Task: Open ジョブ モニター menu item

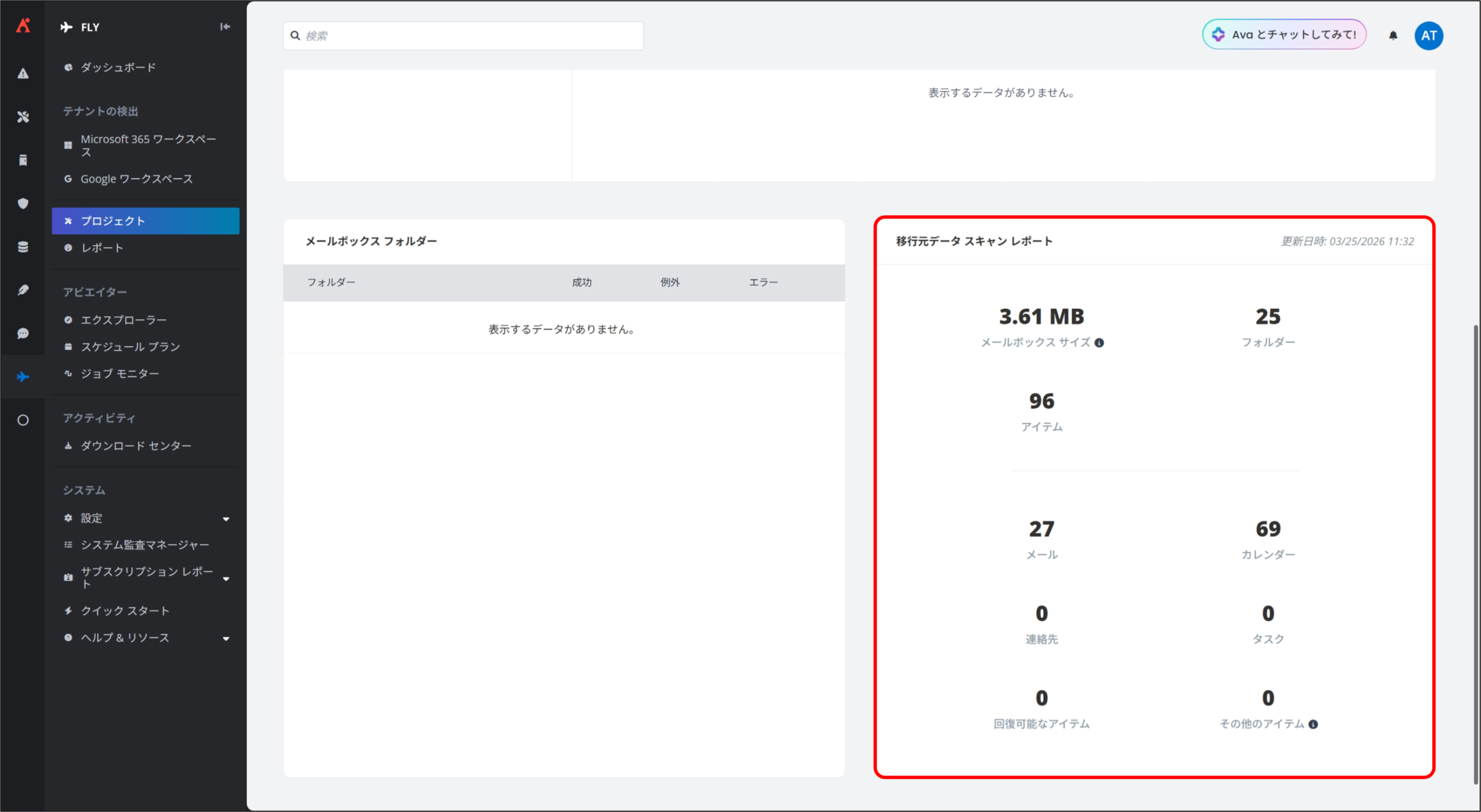Action: click(x=120, y=374)
